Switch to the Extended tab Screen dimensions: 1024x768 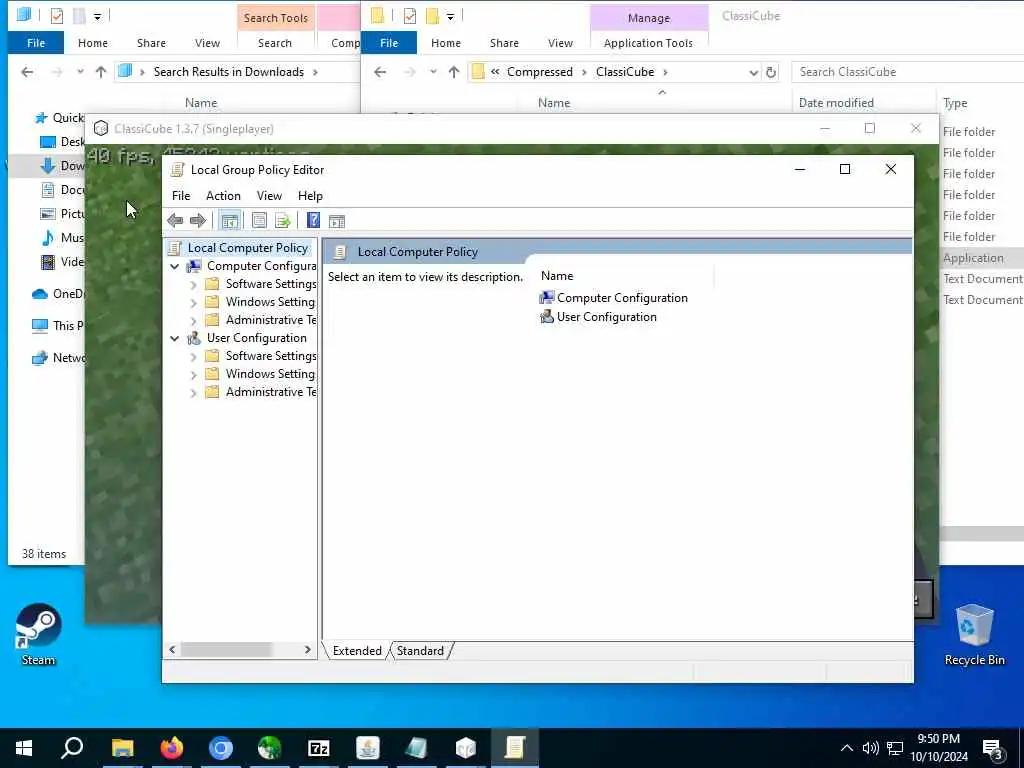(x=357, y=650)
